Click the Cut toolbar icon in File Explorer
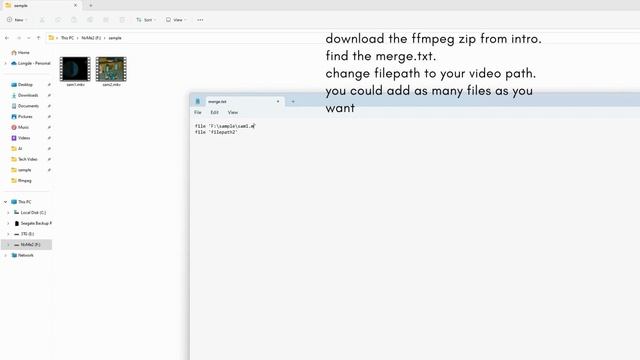 tap(42, 20)
